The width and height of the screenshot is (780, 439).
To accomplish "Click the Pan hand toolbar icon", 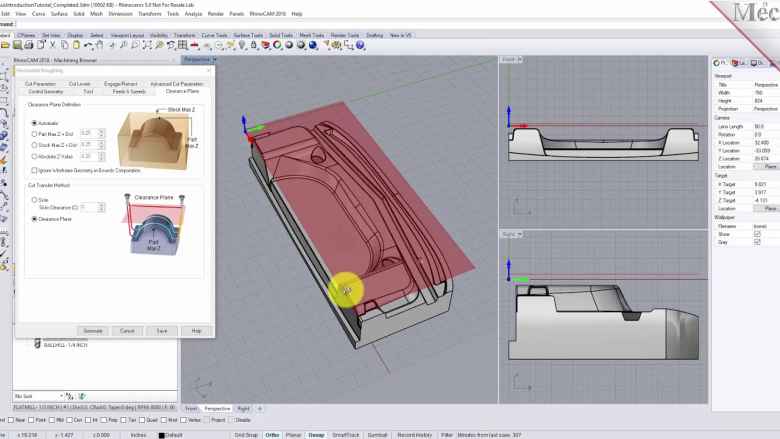I will [x=100, y=46].
